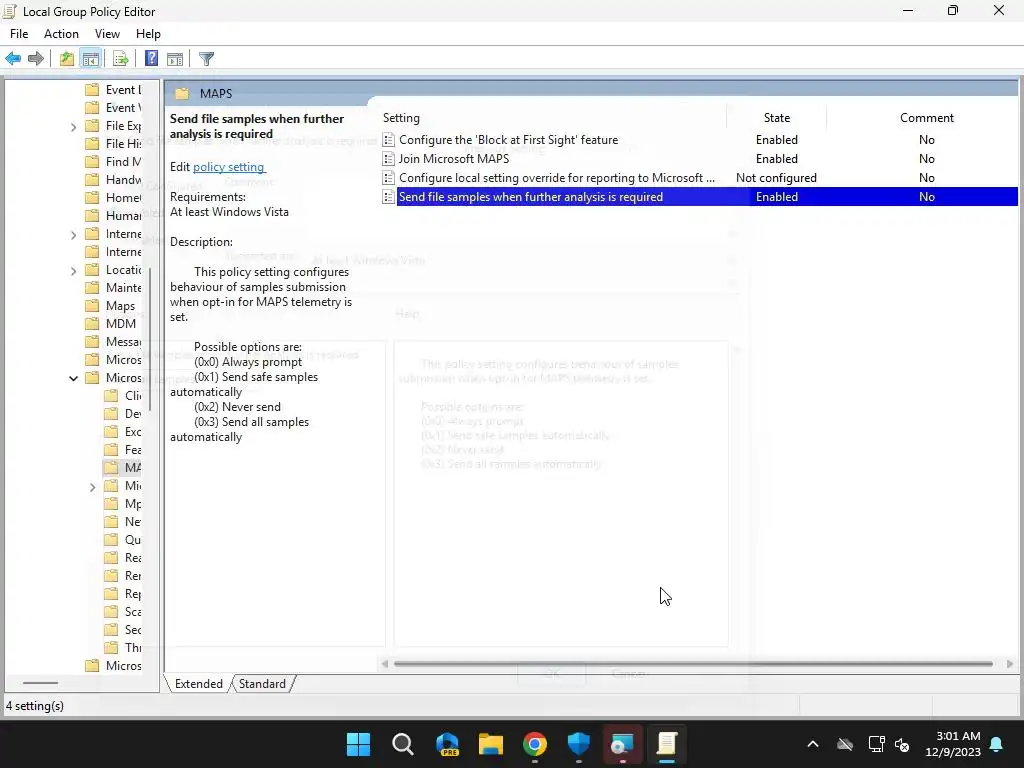The width and height of the screenshot is (1024, 768).
Task: Open the View menu
Action: (x=107, y=34)
